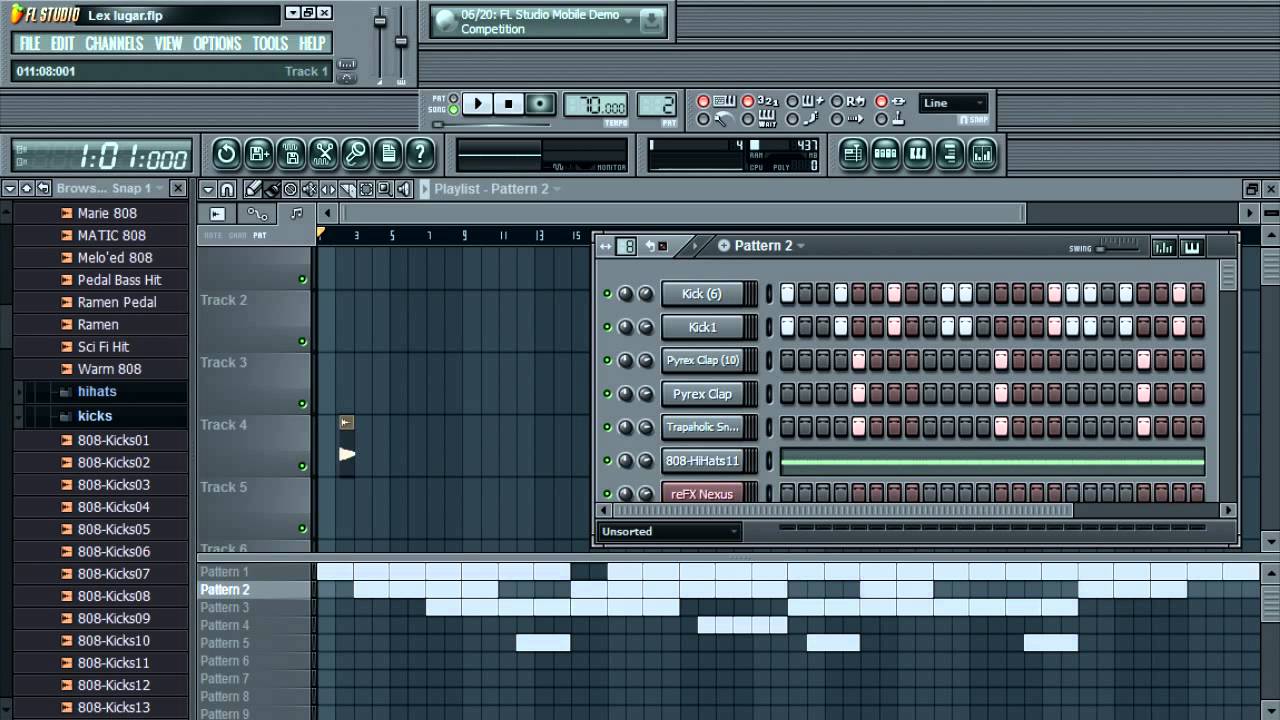The height and width of the screenshot is (720, 1280).
Task: Mute the 808-HiHats11 channel light
Action: (x=607, y=460)
